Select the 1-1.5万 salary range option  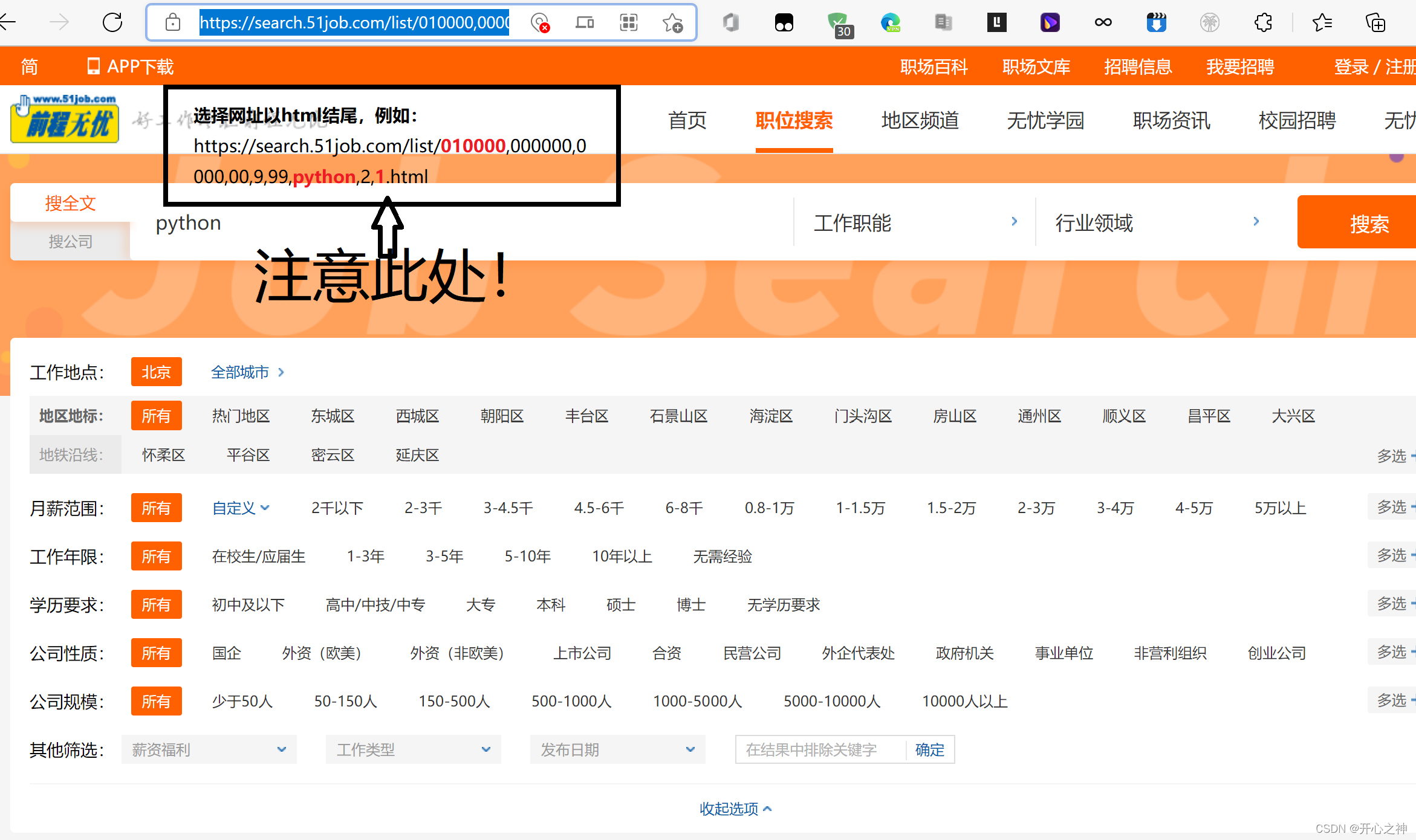coord(860,508)
